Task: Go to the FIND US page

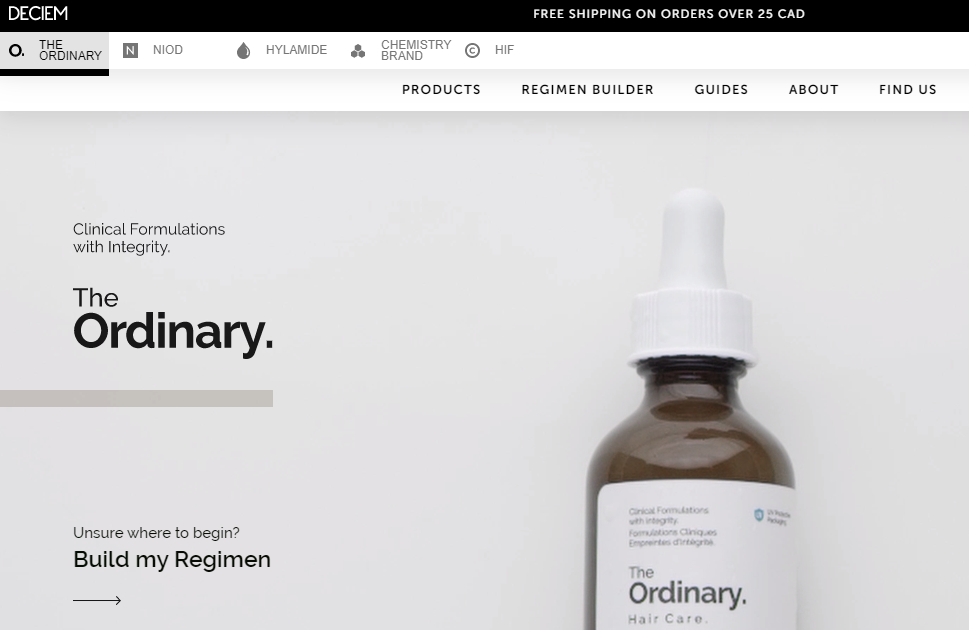Action: (908, 90)
